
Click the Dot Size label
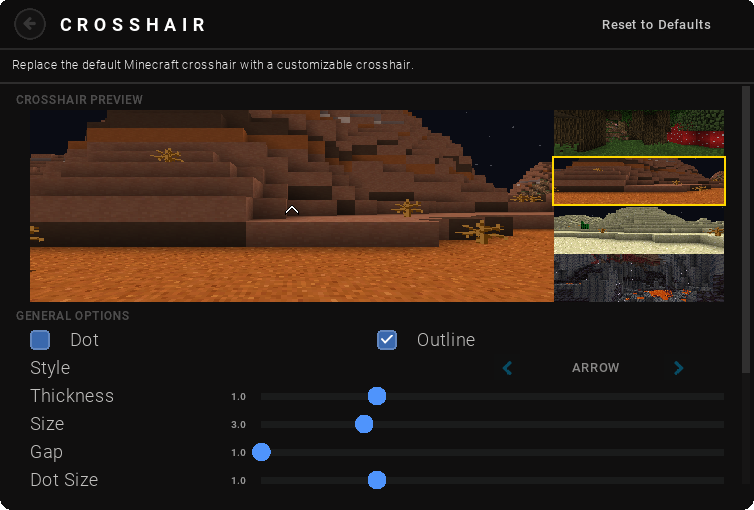(x=64, y=480)
